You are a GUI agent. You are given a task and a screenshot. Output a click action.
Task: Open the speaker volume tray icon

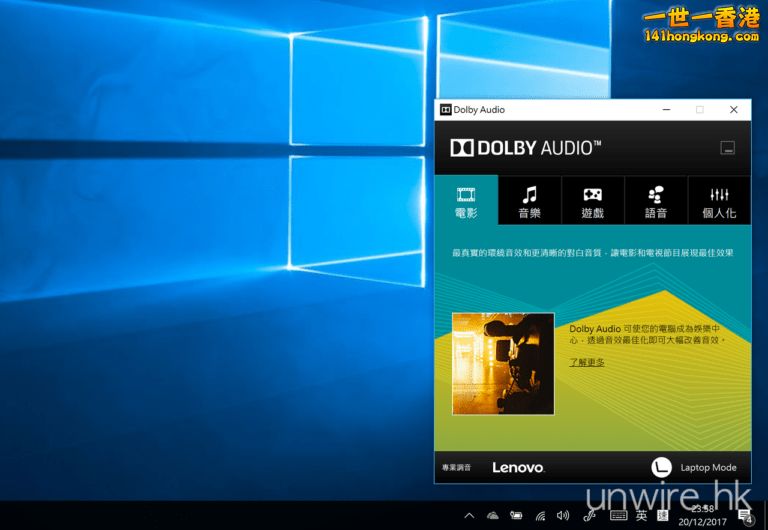point(563,515)
